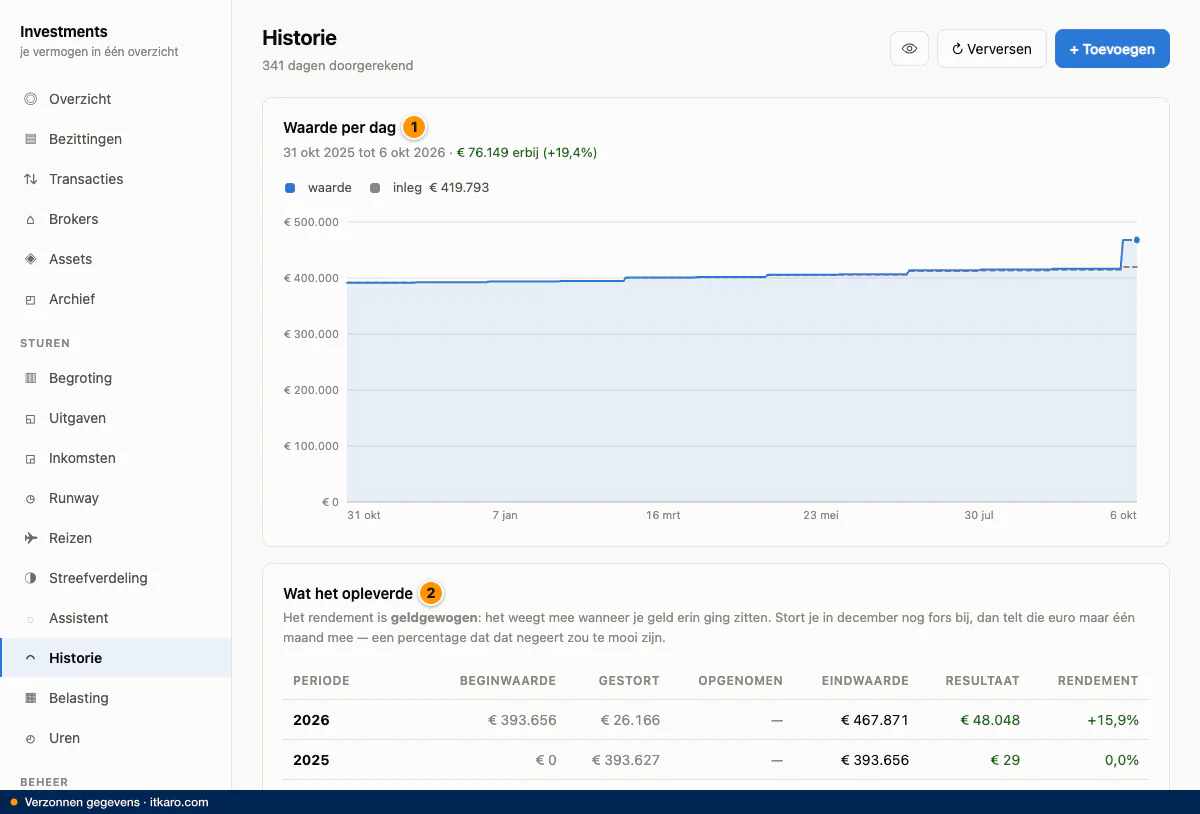Click the 0,0% rendement value
This screenshot has width=1200, height=814.
click(x=1122, y=760)
